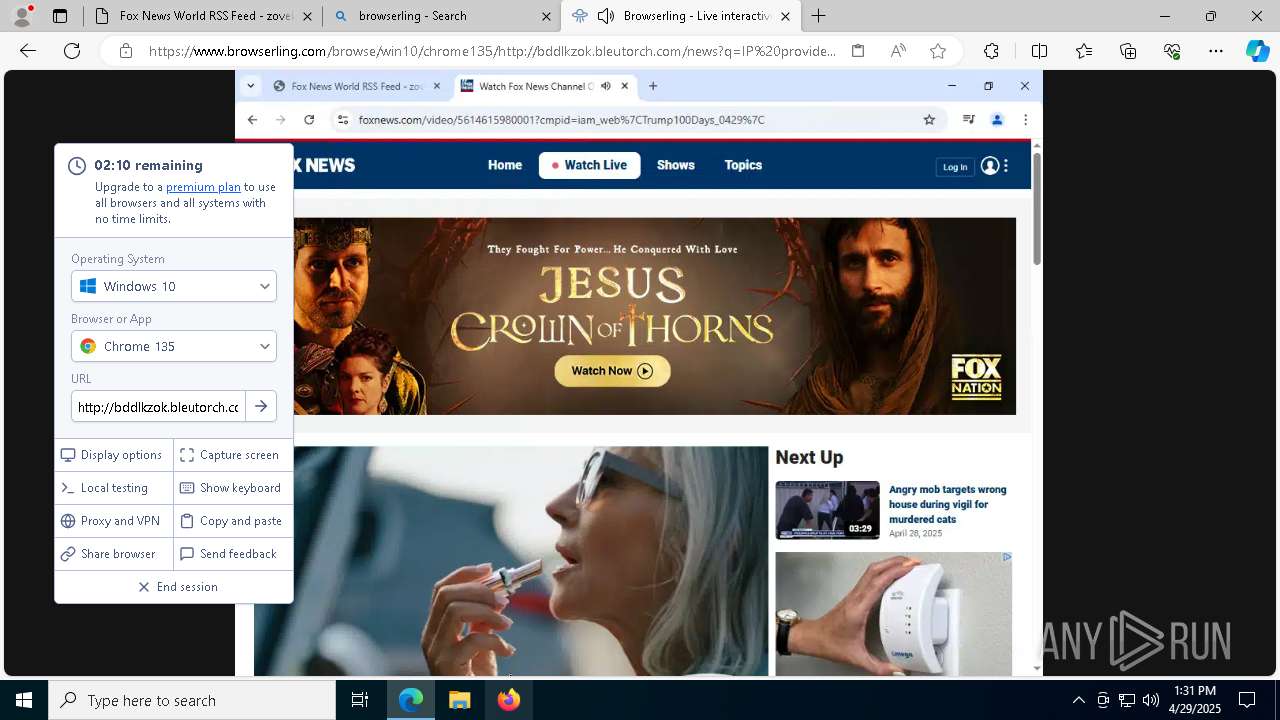Viewport: 1280px width, 720px height.
Task: Go back in remote Chrome
Action: click(x=252, y=120)
